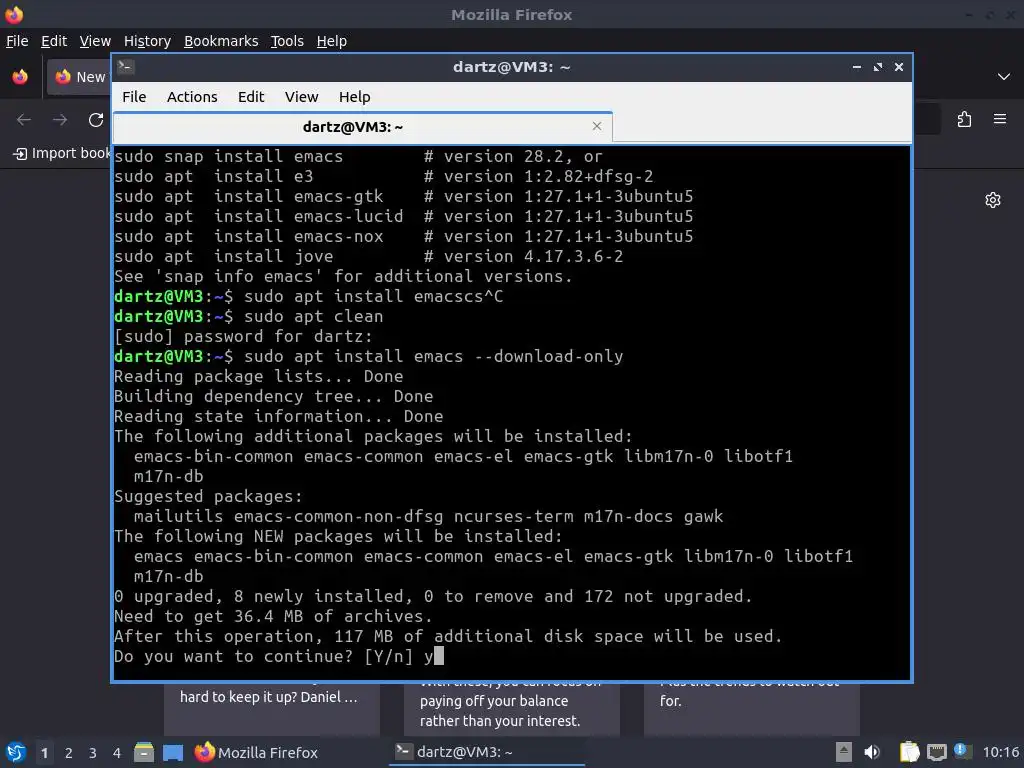Activate the Mozilla Firefox taskbar entry

(x=257, y=752)
